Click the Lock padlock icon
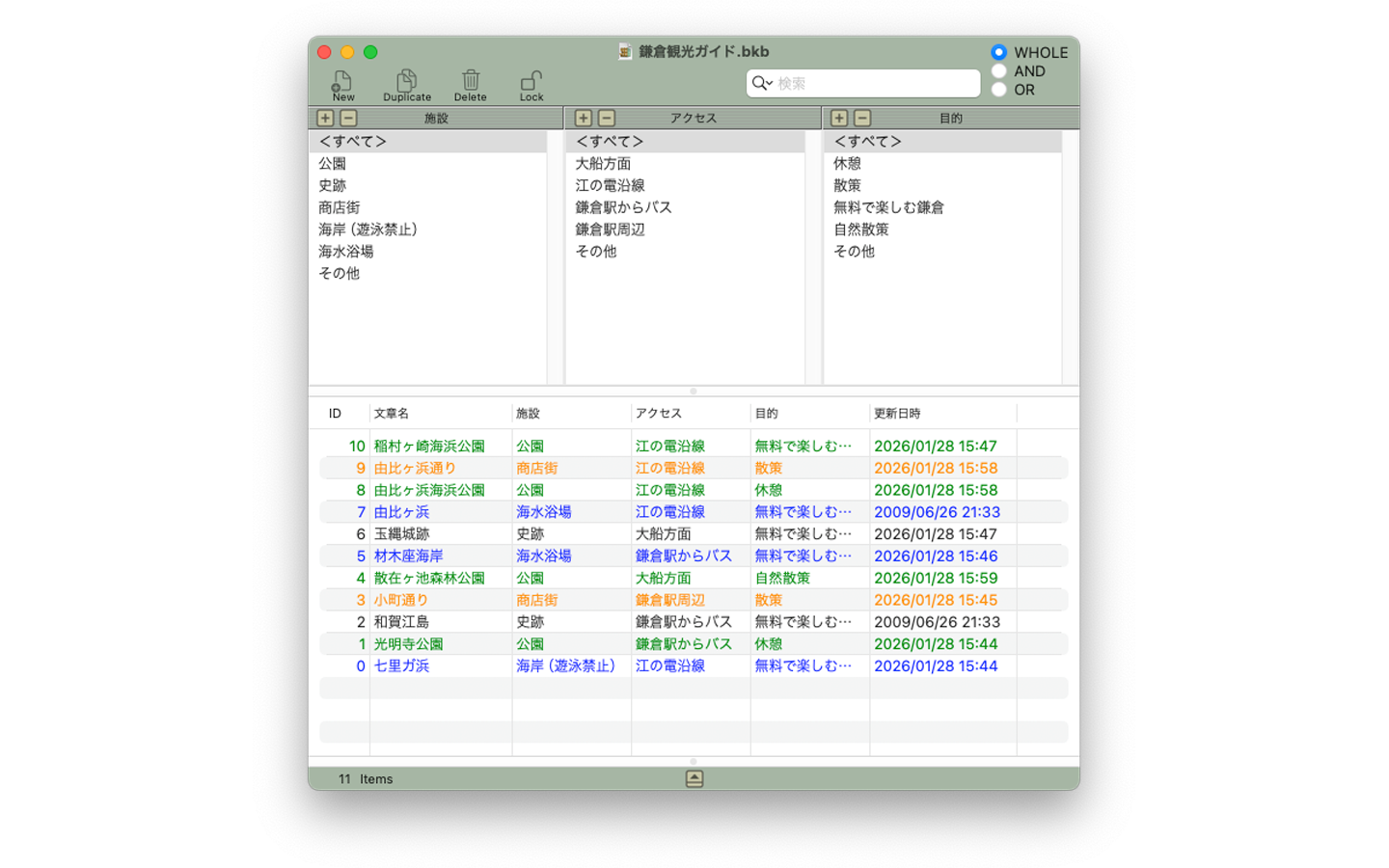 coord(531,83)
